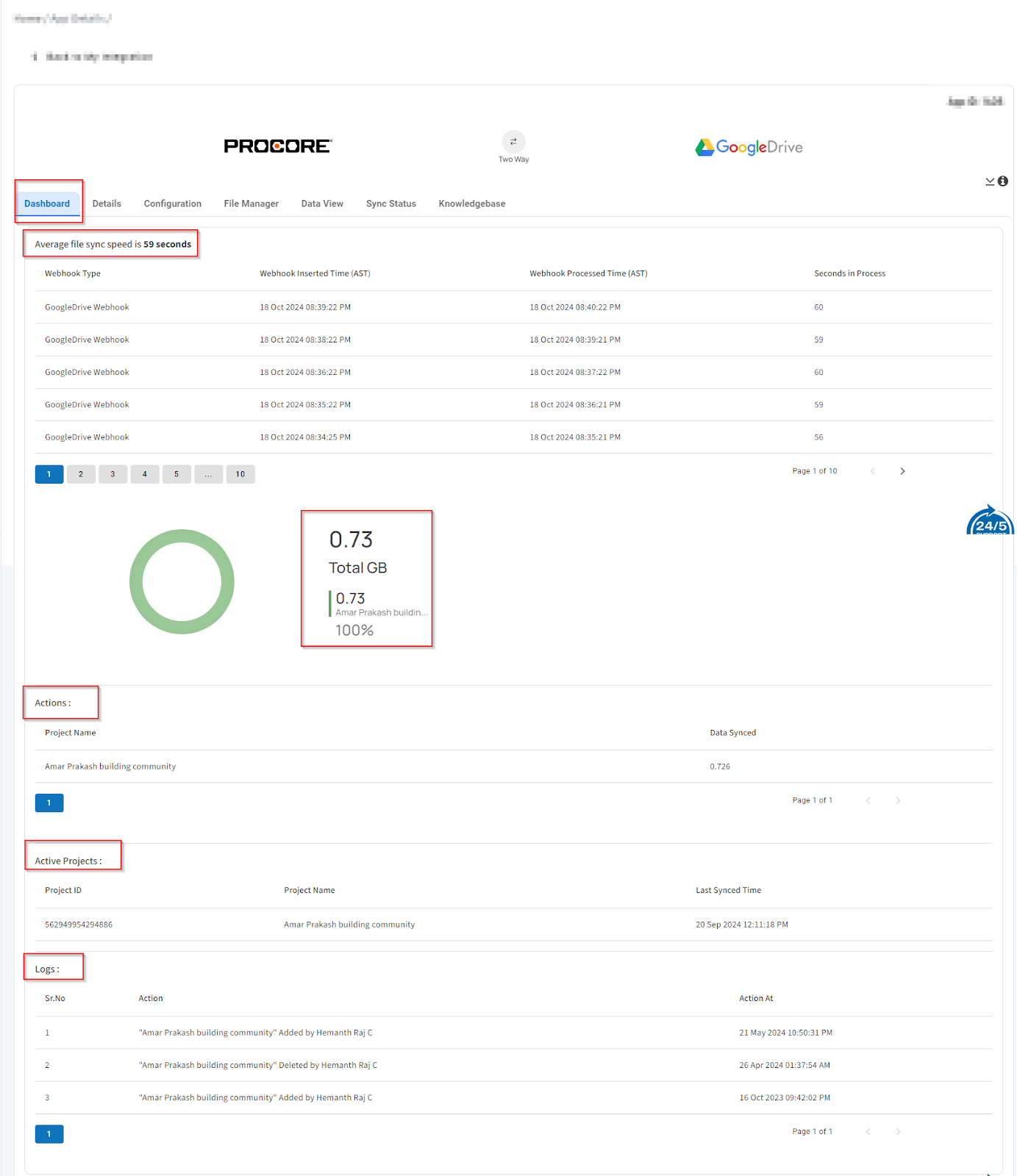Click Webhook Processed Time (AST) header

[588, 273]
